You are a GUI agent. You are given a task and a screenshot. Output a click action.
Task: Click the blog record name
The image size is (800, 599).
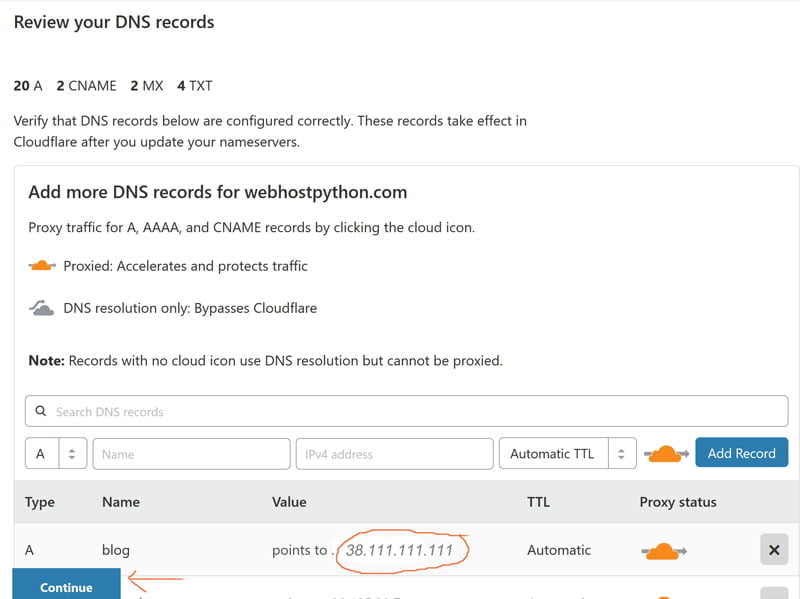[116, 550]
